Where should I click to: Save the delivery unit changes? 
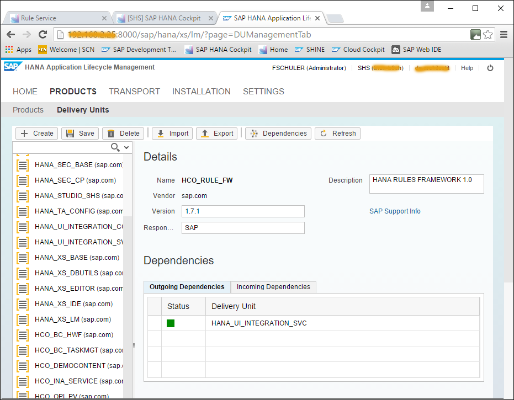tap(80, 133)
